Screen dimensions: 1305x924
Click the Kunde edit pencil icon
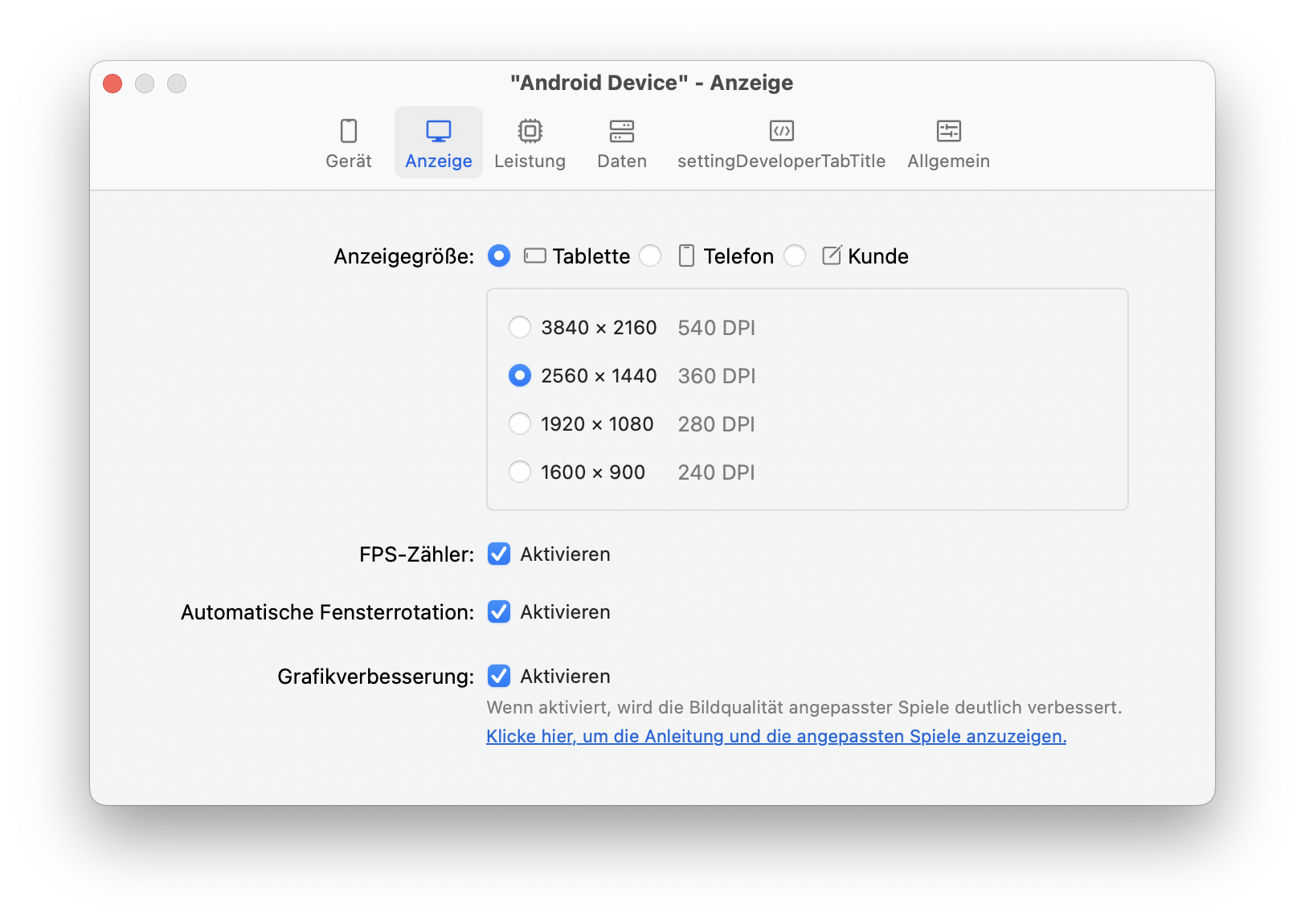click(832, 256)
